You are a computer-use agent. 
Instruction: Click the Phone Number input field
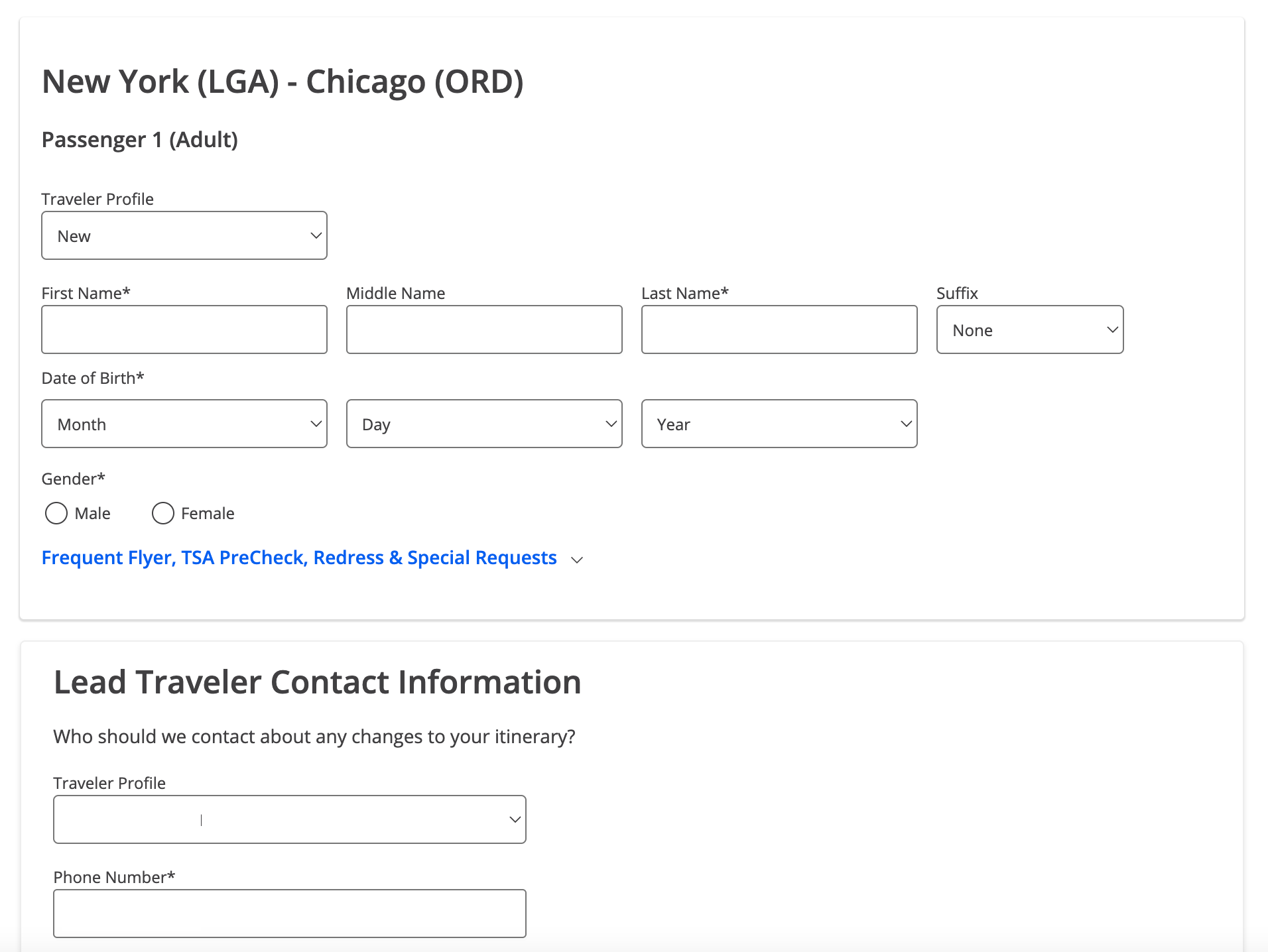coord(290,914)
